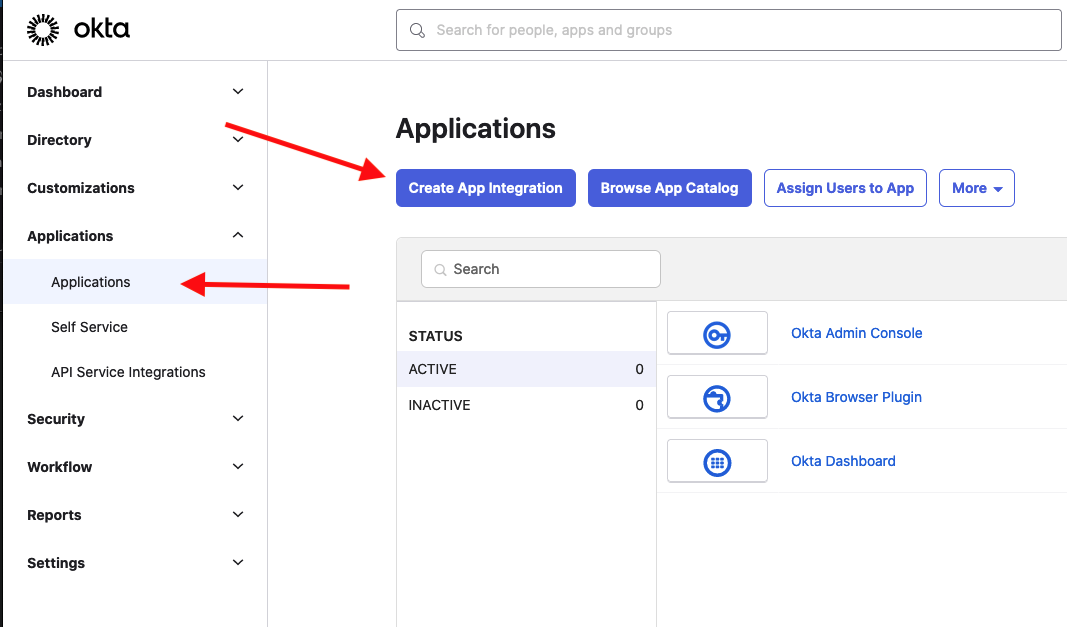Click the Okta Browser Plugin icon
The width and height of the screenshot is (1067, 627).
717,398
